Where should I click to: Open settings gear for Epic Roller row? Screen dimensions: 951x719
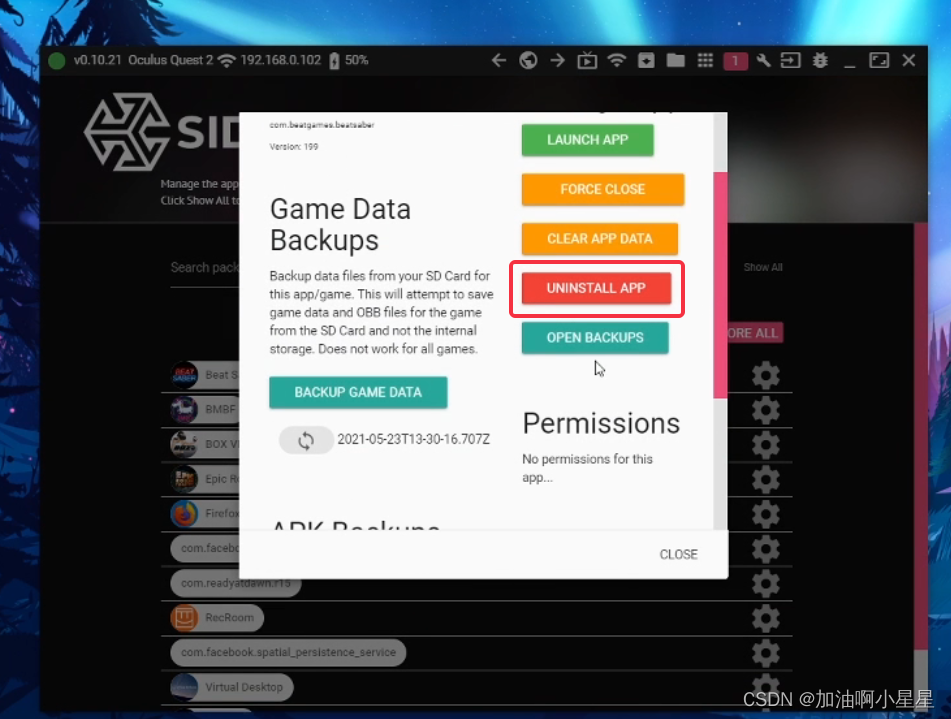point(765,480)
